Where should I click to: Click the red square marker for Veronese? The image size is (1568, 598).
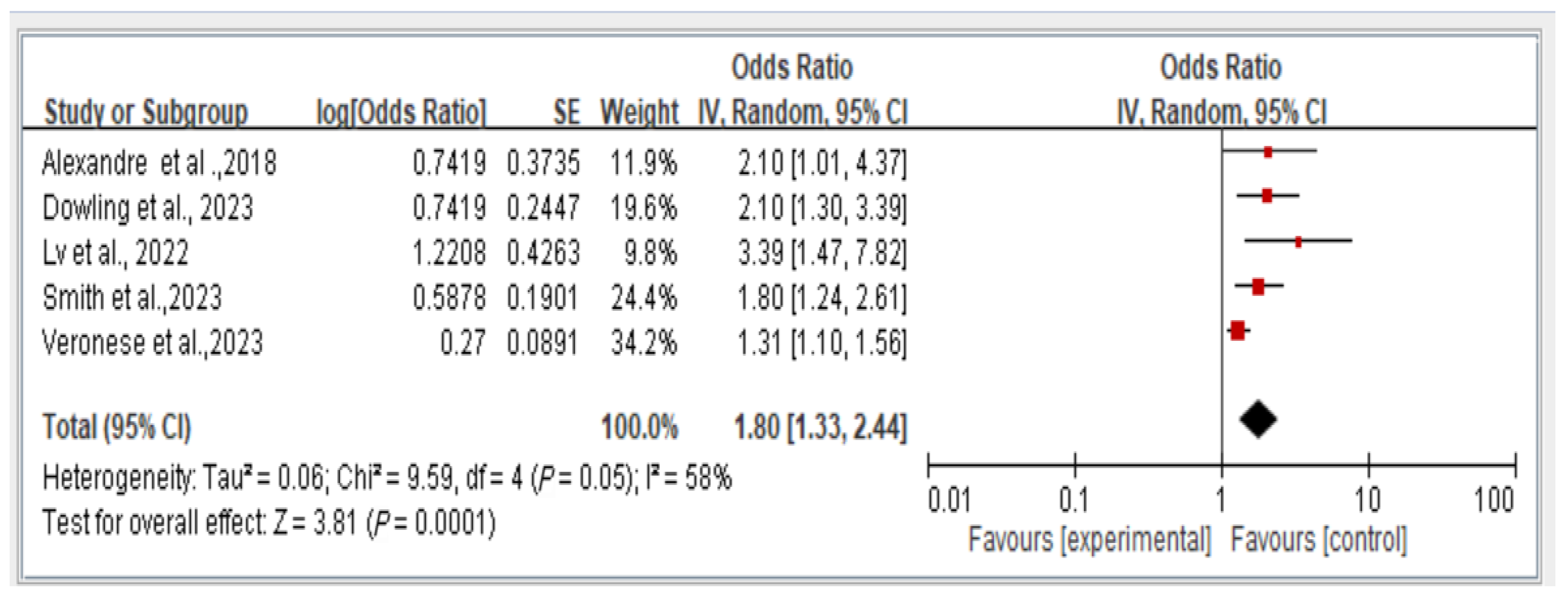pos(1237,331)
